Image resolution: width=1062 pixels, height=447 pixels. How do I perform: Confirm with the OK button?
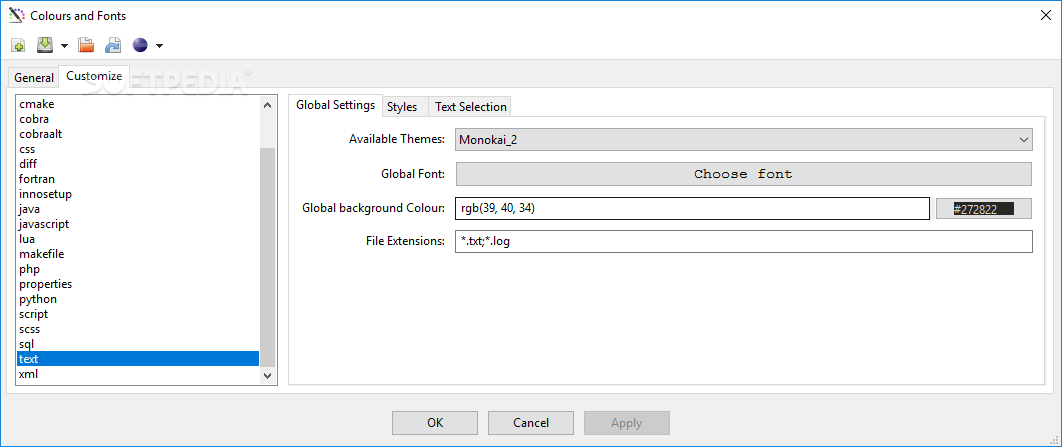click(435, 423)
